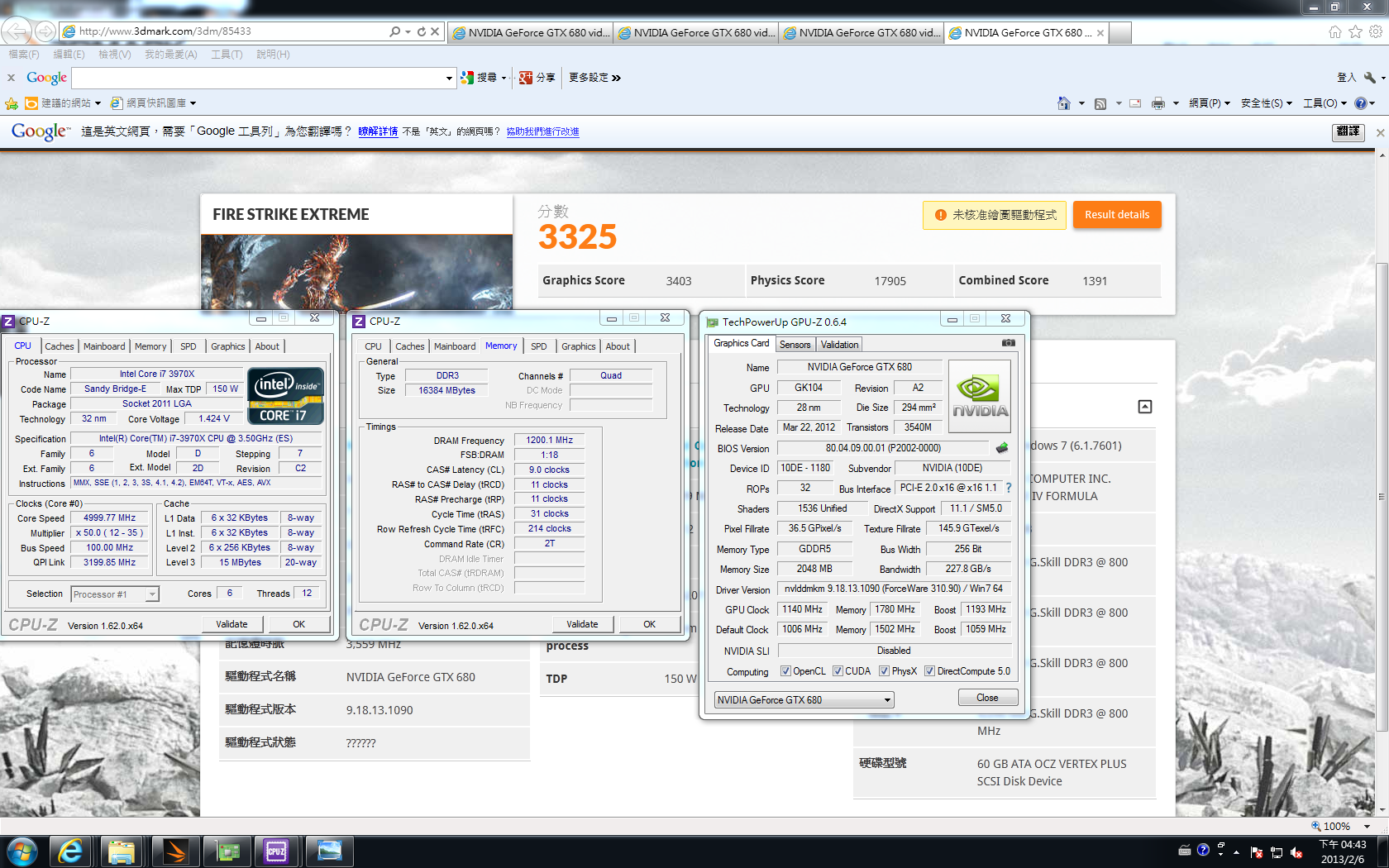The height and width of the screenshot is (868, 1389).
Task: Click the Fire Strike Extreme thumbnail image
Action: (x=356, y=273)
